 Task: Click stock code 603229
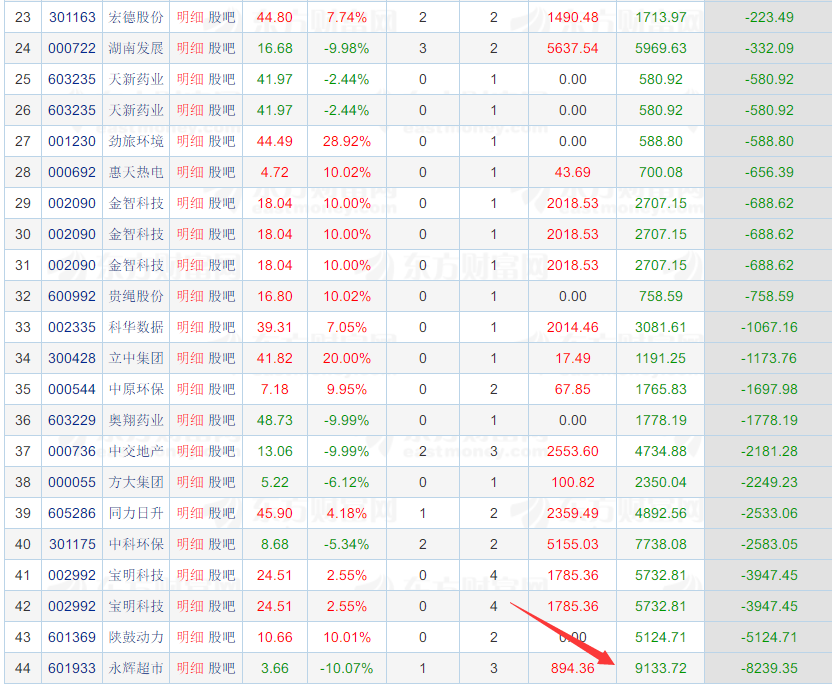pyautogui.click(x=72, y=420)
